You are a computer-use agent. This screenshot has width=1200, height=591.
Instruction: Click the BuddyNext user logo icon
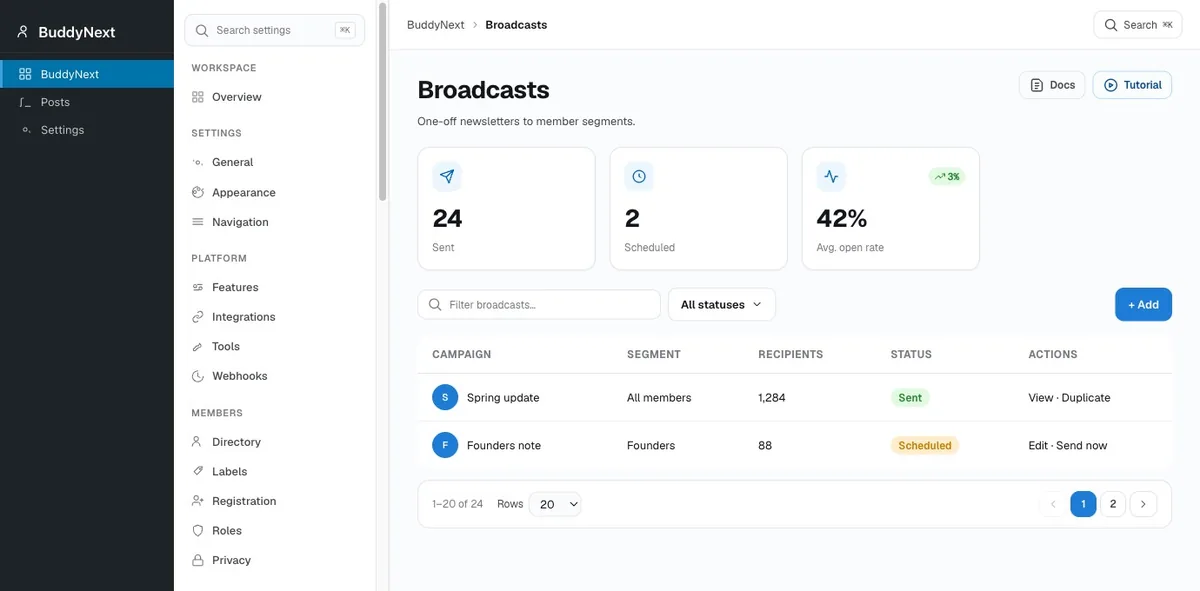click(x=23, y=32)
